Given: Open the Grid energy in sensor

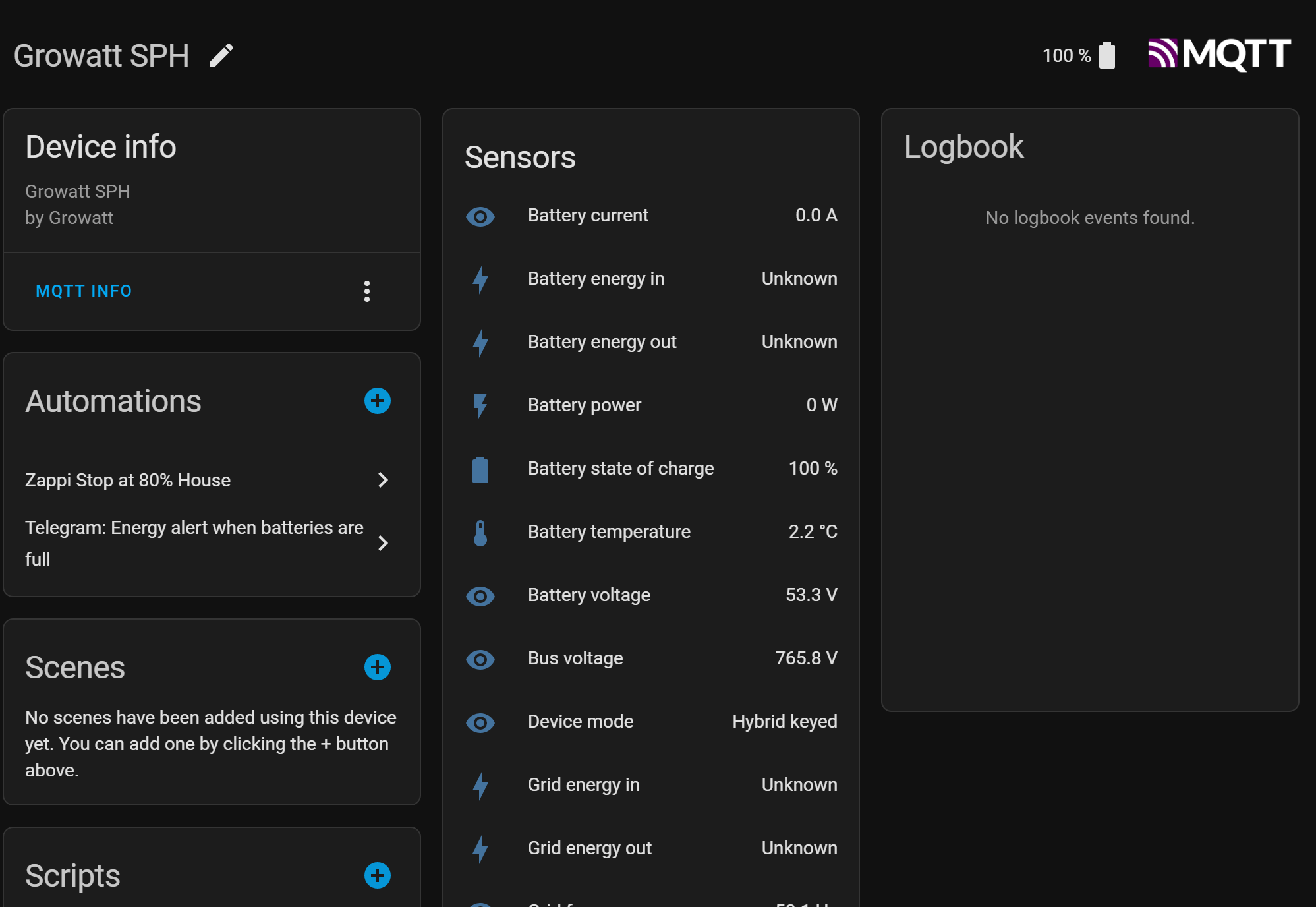Looking at the screenshot, I should coord(651,785).
